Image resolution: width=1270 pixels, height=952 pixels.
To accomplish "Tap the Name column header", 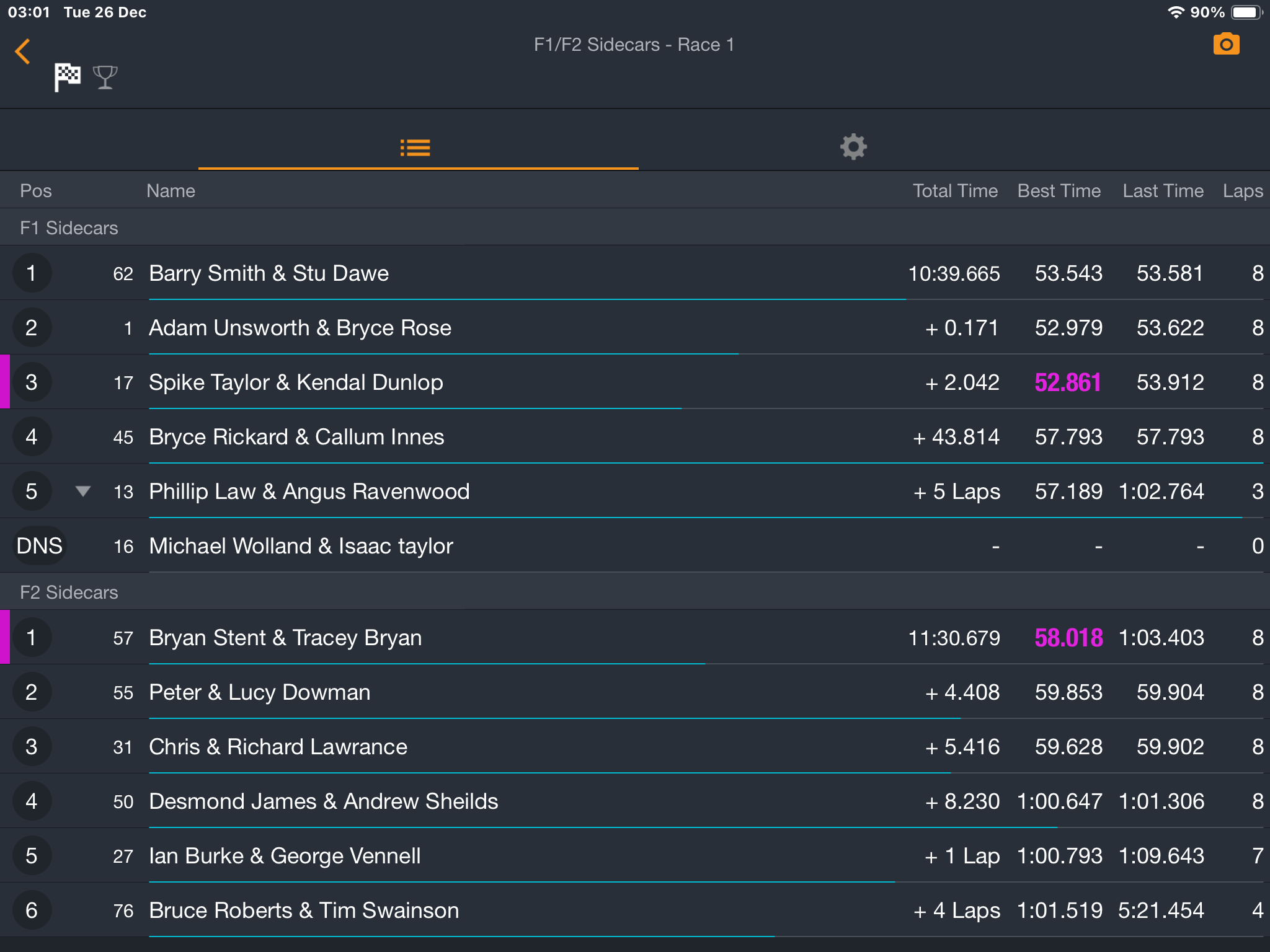I will (x=171, y=191).
